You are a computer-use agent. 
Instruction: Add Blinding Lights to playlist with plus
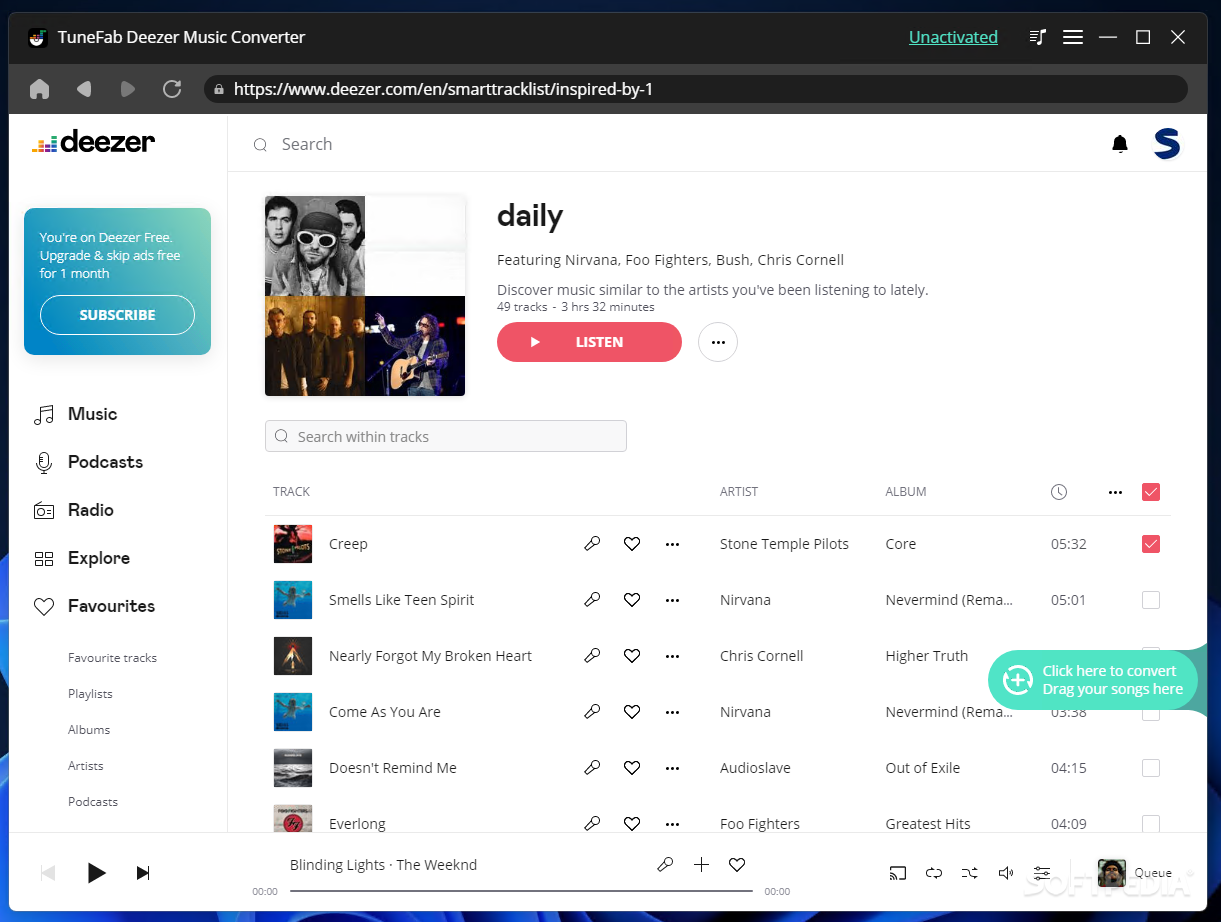(701, 865)
